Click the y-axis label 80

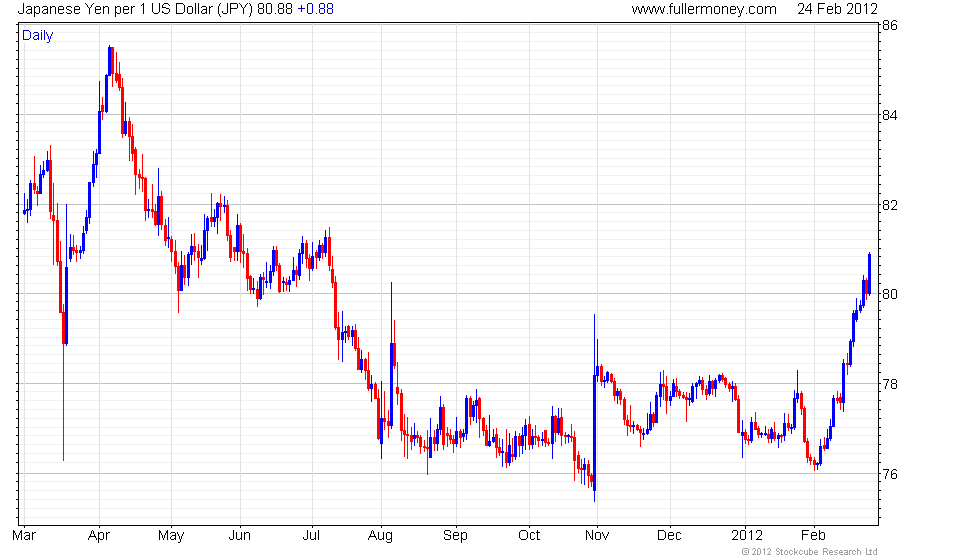pos(890,294)
